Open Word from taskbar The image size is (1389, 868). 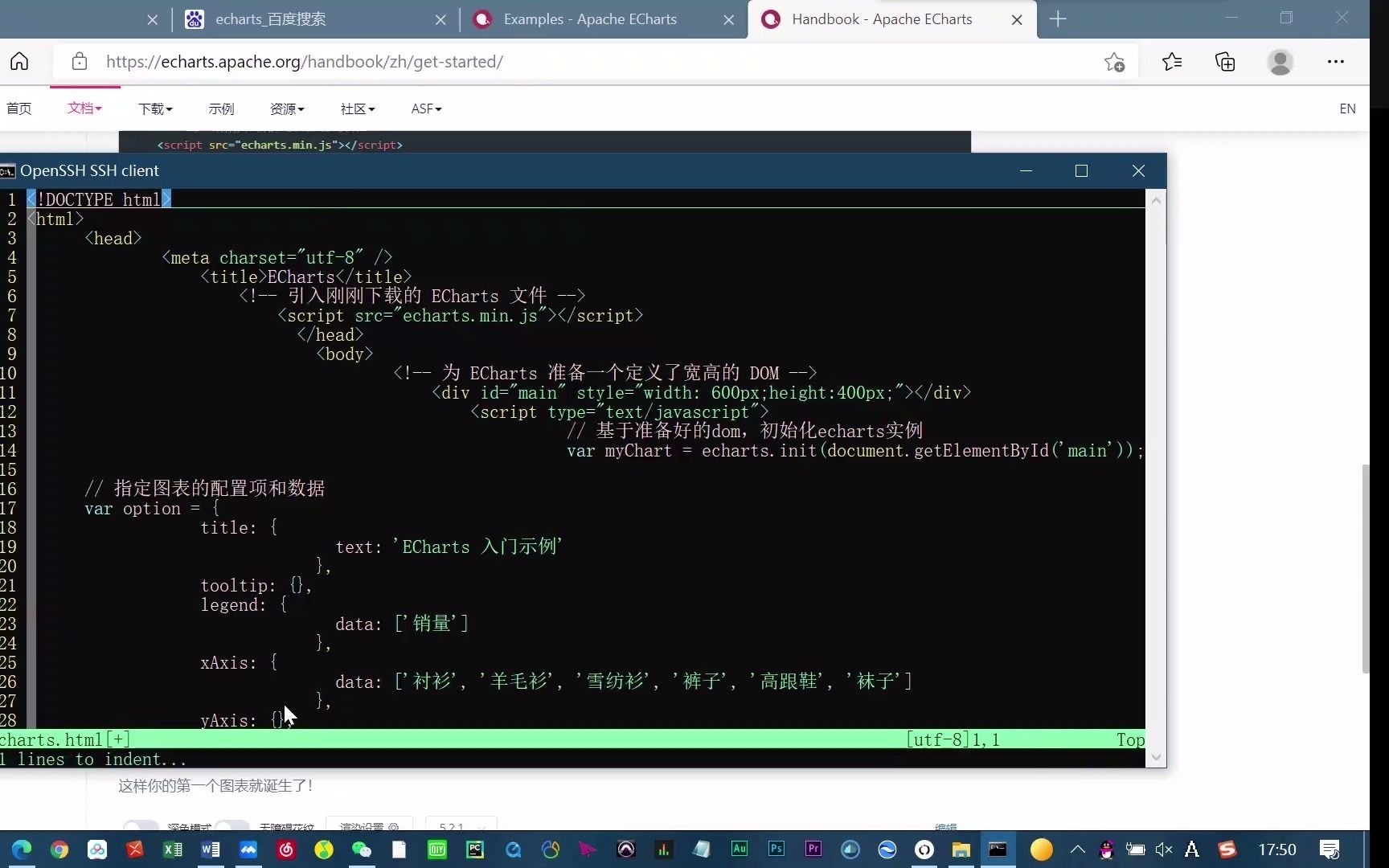pos(211,850)
